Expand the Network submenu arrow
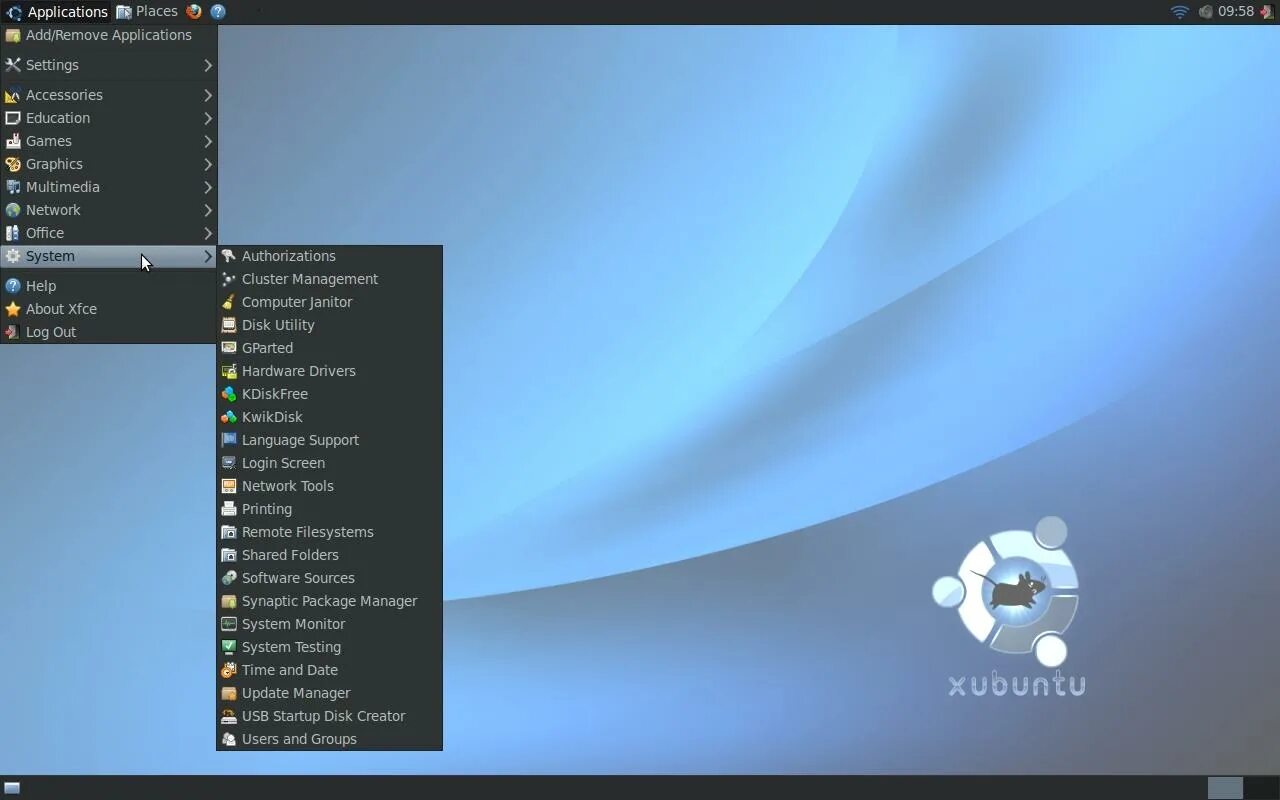This screenshot has height=800, width=1280. tap(208, 210)
